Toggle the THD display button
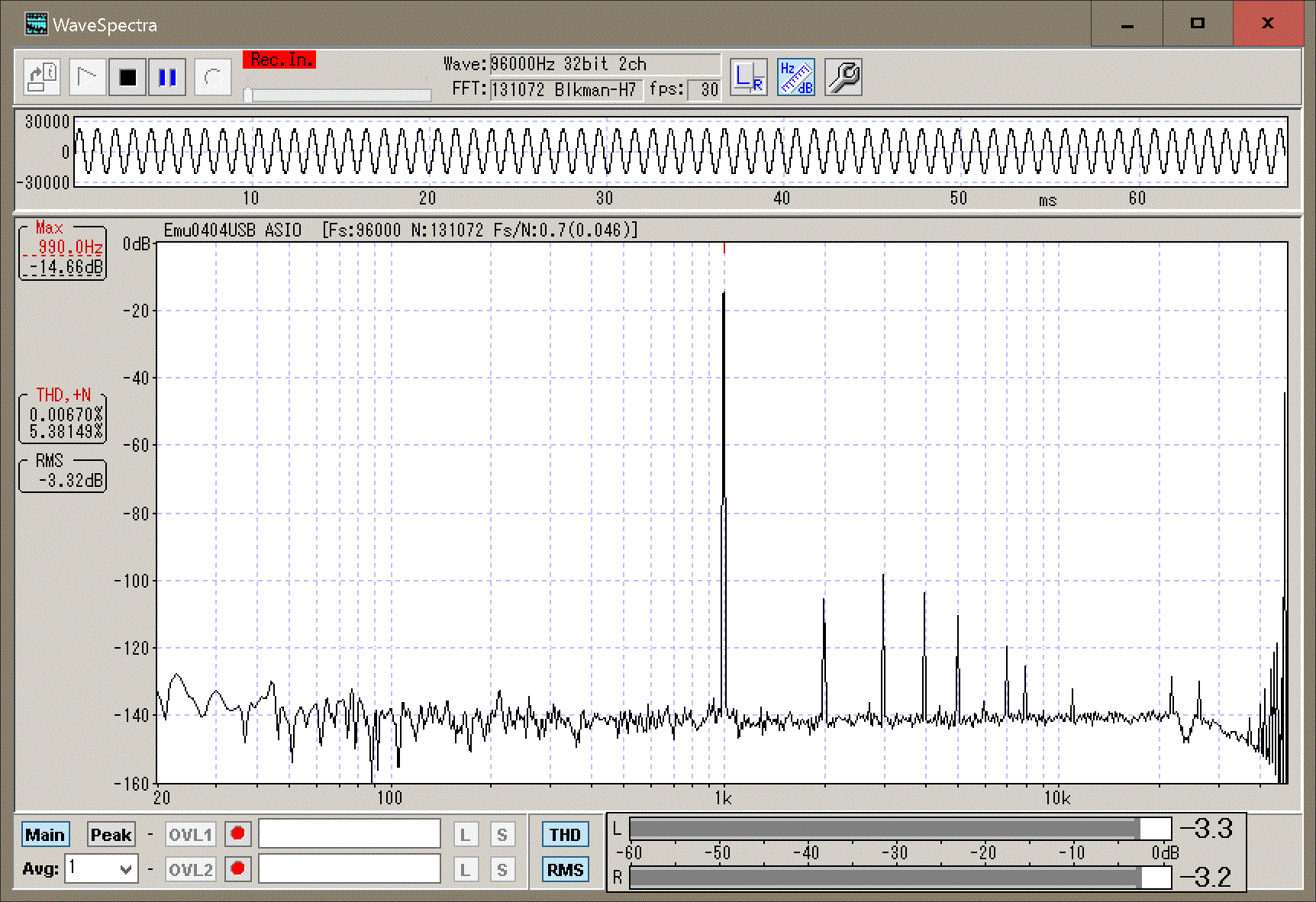1316x902 pixels. (x=566, y=835)
